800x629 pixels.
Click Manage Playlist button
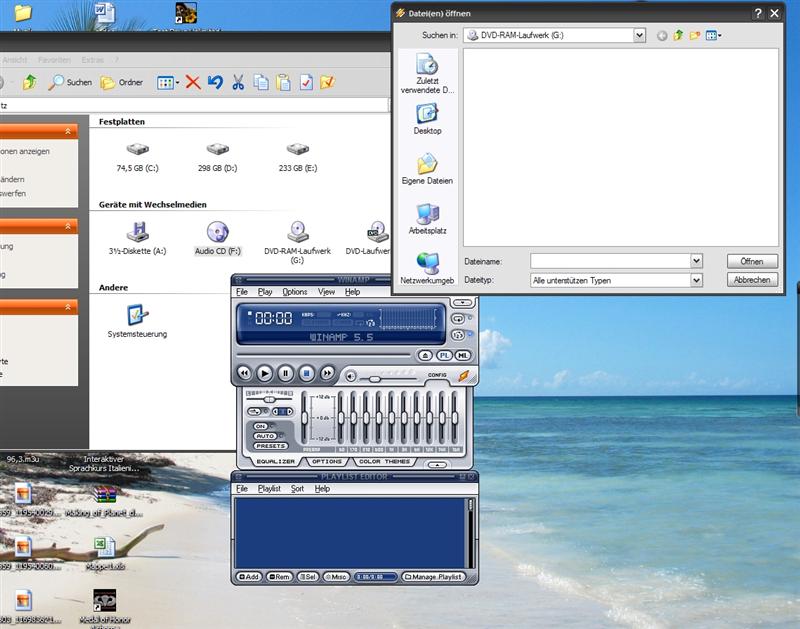(434, 577)
